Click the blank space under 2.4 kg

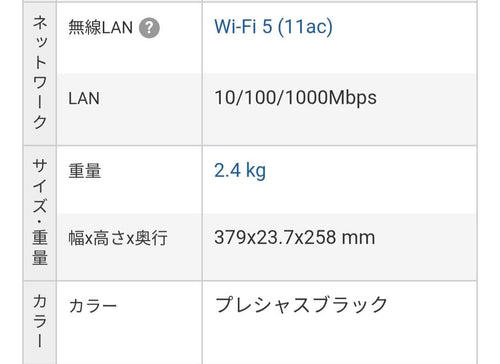pyautogui.click(x=339, y=198)
